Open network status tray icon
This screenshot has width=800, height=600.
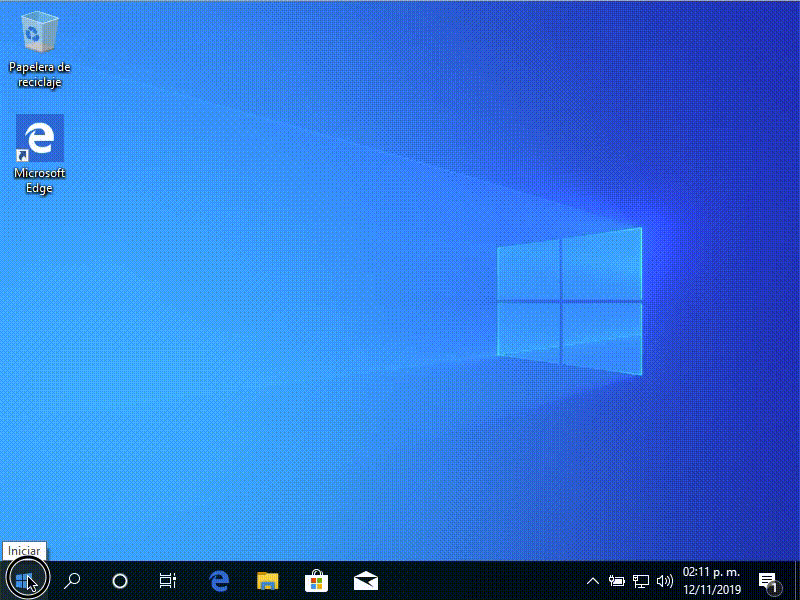pyautogui.click(x=641, y=581)
